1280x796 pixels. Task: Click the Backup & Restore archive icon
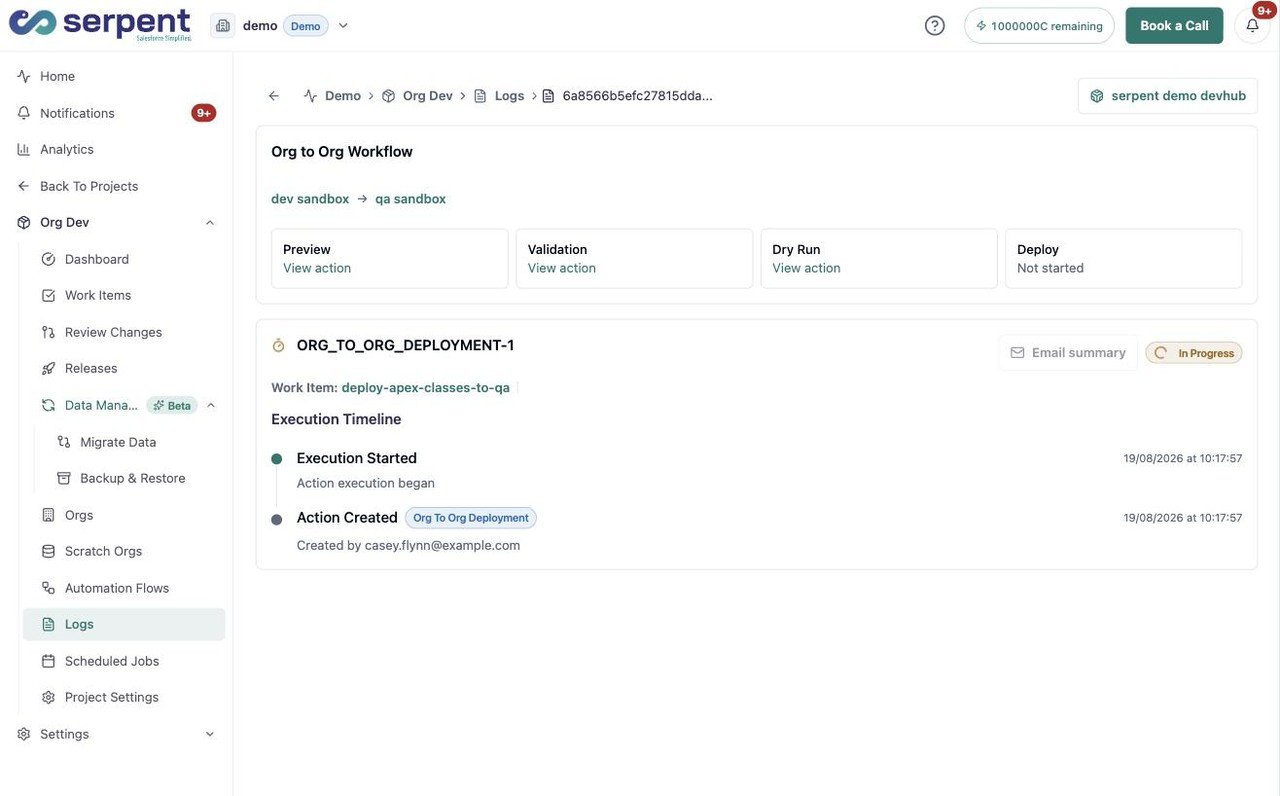pyautogui.click(x=64, y=478)
